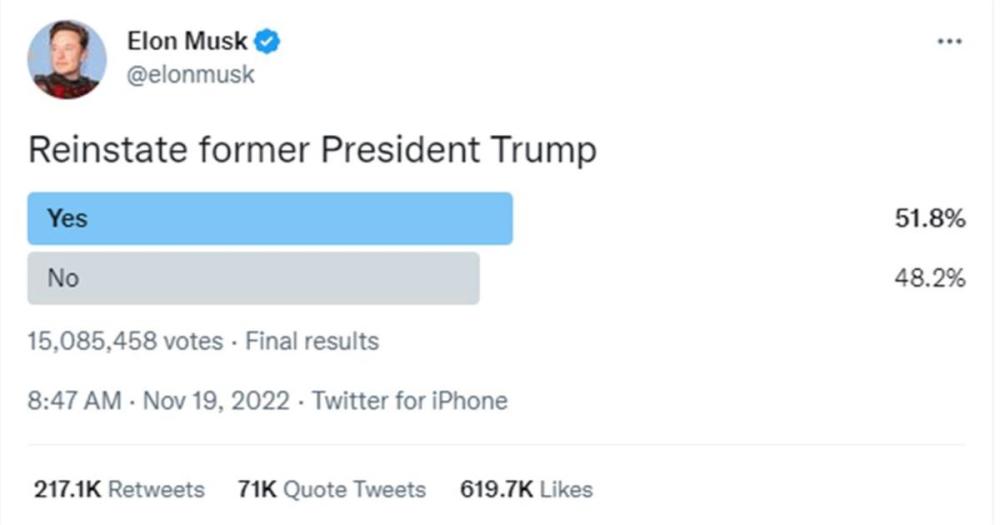Open the Twitter for iPhone source link

409,401
